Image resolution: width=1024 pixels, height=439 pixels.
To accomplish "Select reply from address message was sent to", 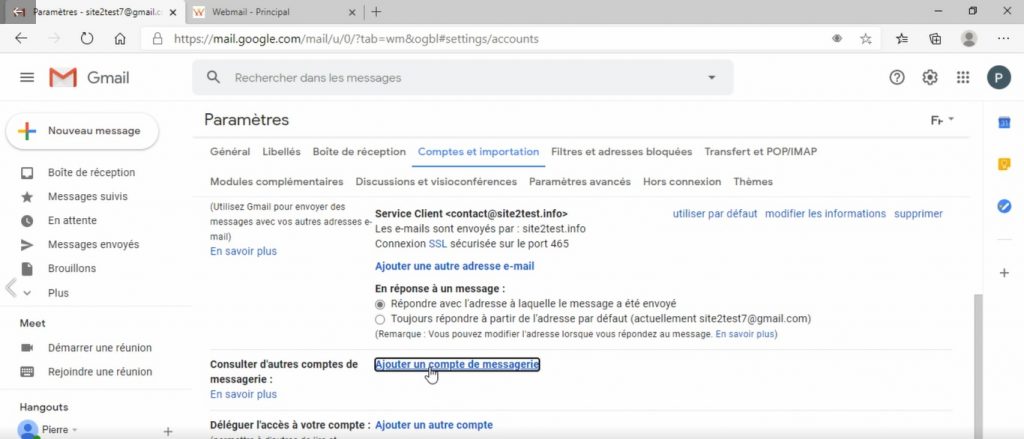I will point(380,304).
